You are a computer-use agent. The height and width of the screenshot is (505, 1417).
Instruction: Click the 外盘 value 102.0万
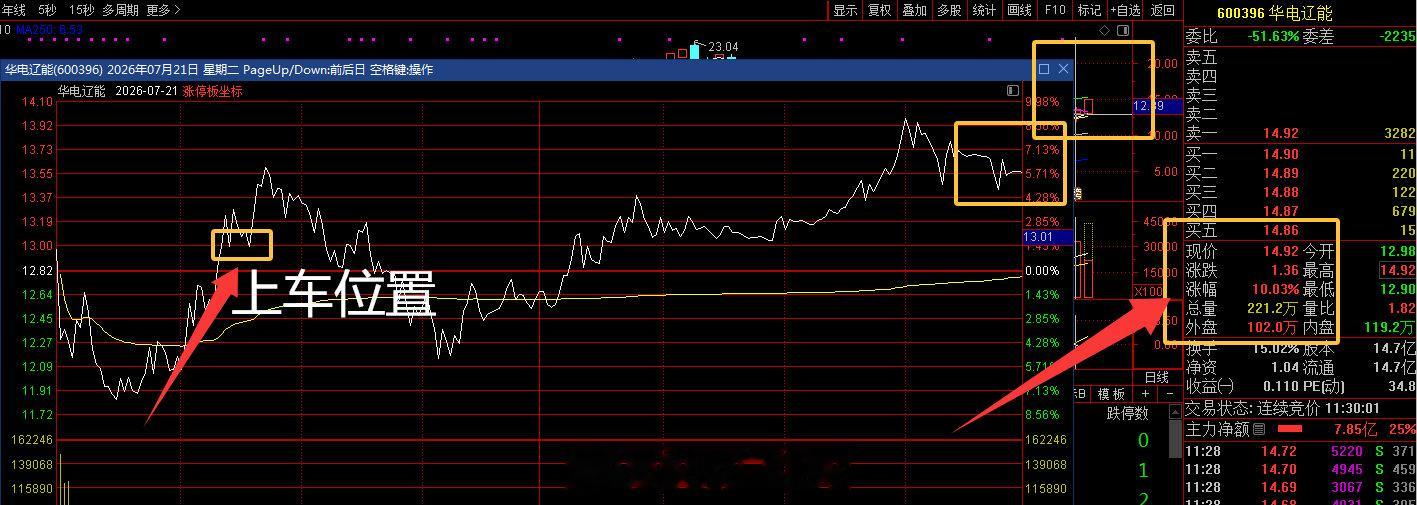click(1272, 327)
